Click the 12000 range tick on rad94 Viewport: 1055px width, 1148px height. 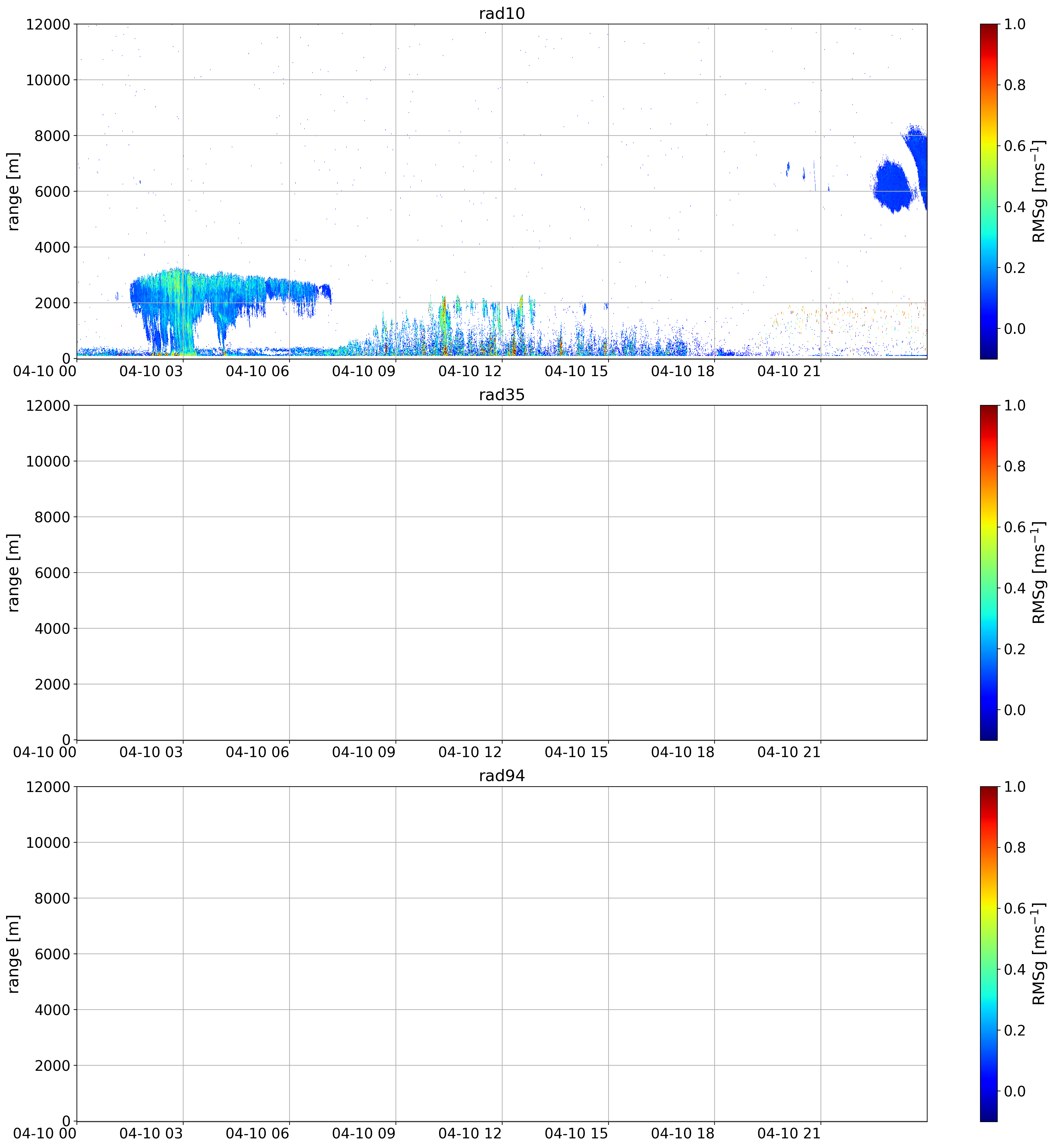tap(48, 787)
